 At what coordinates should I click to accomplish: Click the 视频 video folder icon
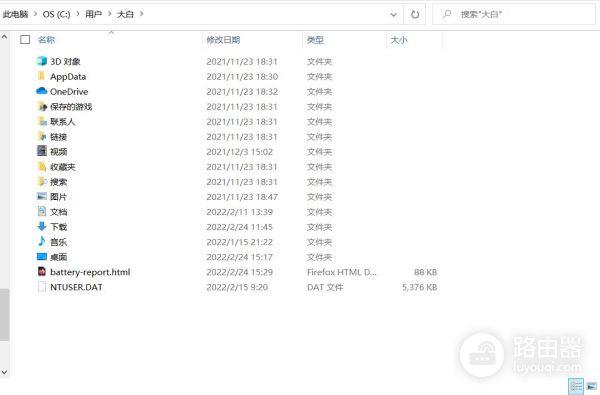(x=42, y=151)
